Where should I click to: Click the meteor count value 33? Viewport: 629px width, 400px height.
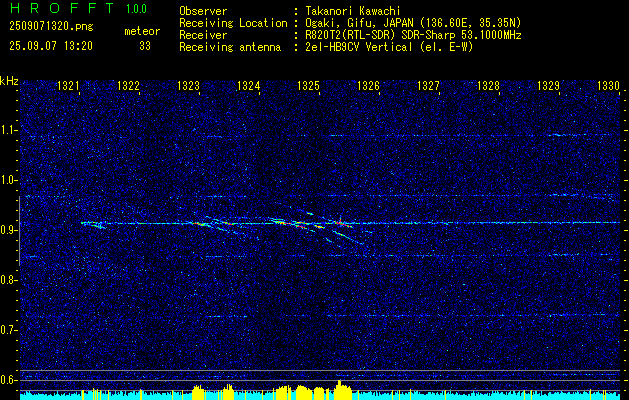tap(145, 46)
